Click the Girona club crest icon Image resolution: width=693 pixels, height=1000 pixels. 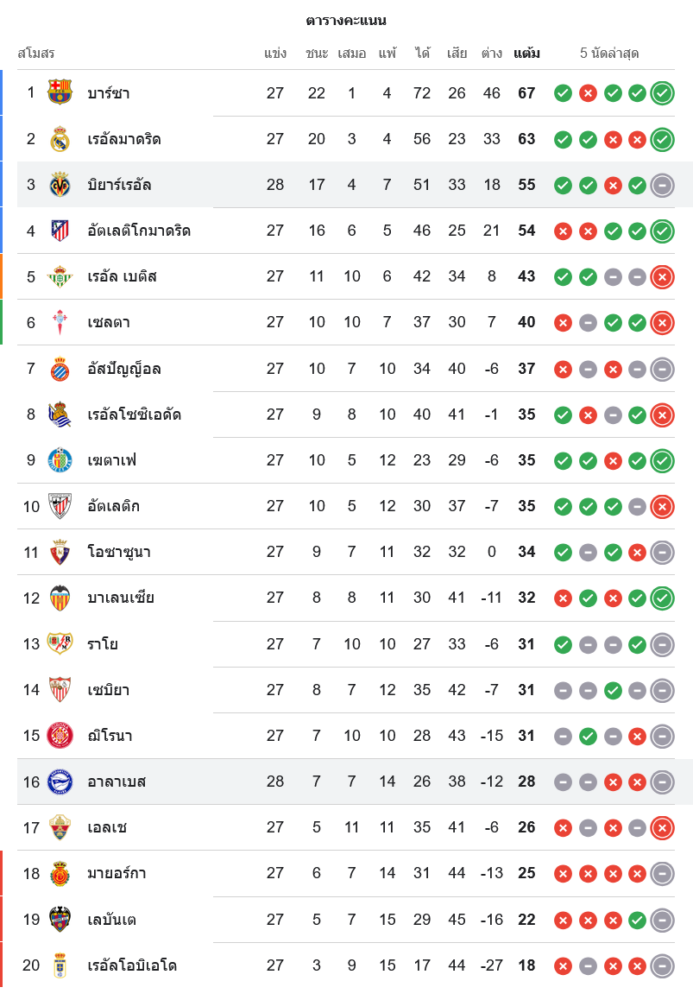[60, 736]
